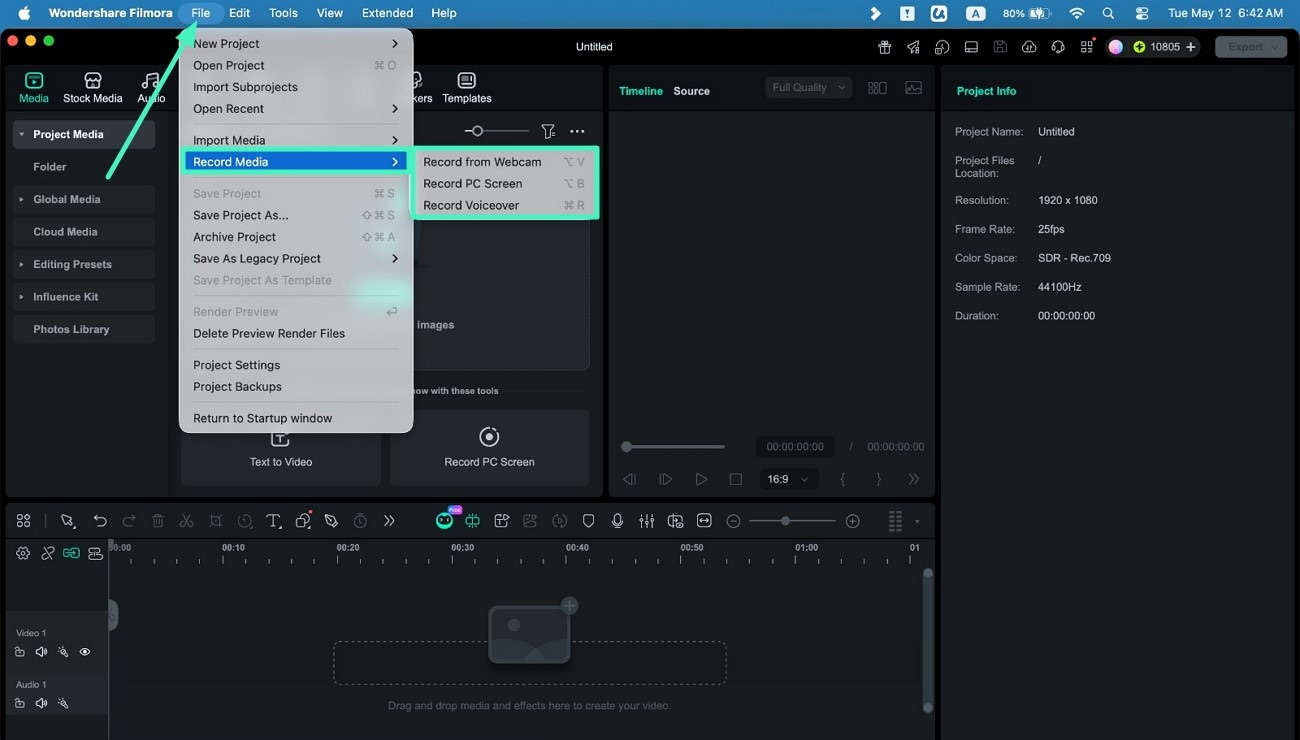Viewport: 1300px width, 740px height.
Task: Open the Edit menu in menu bar
Action: (239, 13)
